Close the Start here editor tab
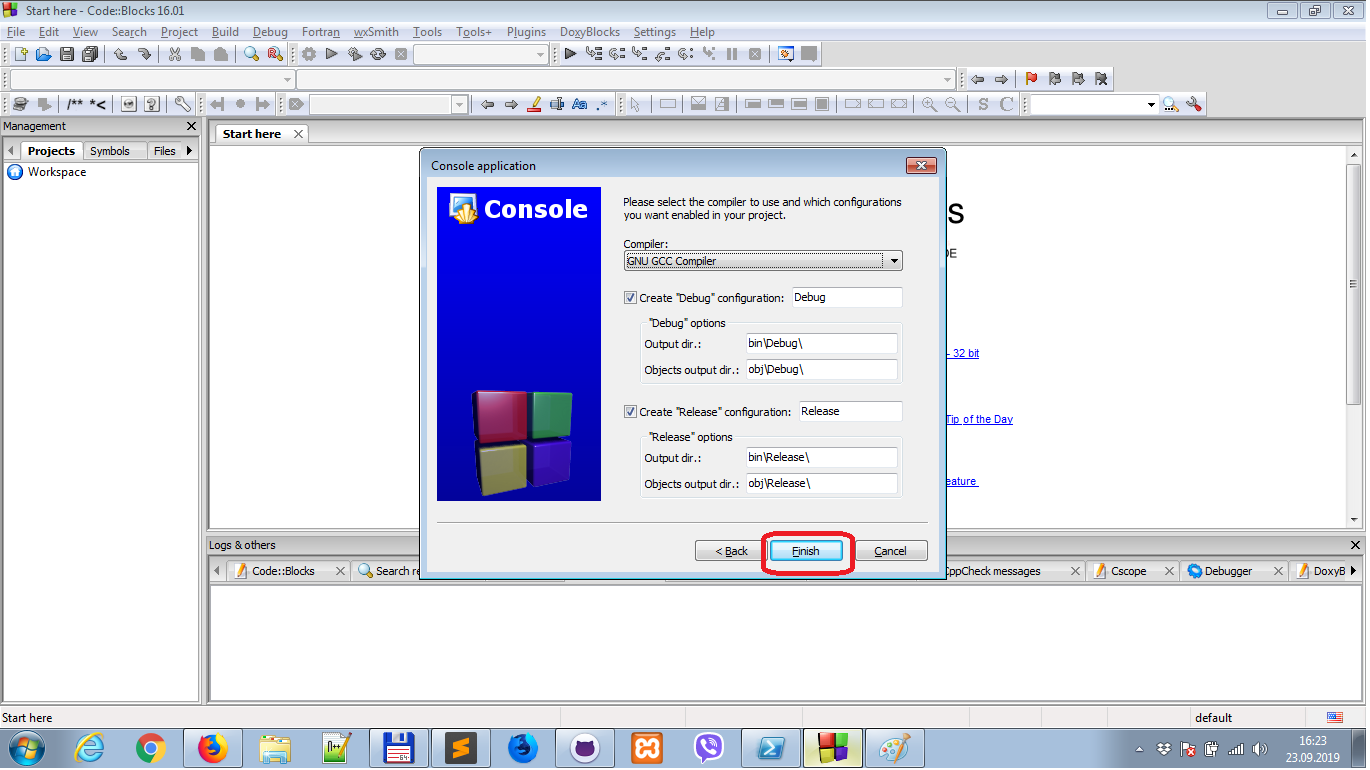This screenshot has height=770, width=1370. (x=298, y=134)
